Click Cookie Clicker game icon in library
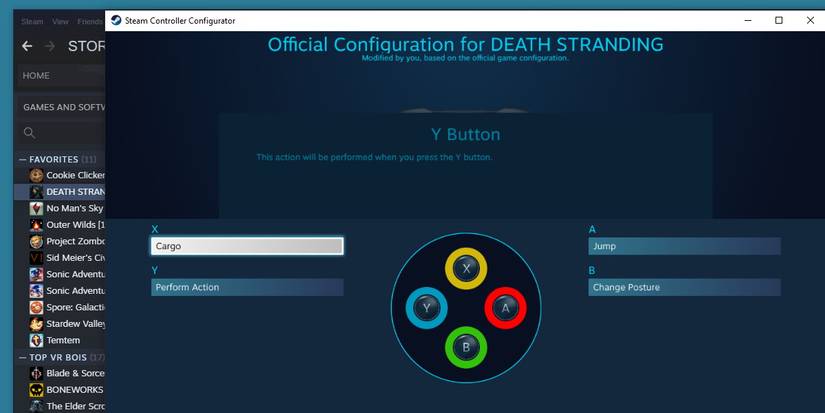Viewport: 825px width, 413px height. tap(36, 175)
